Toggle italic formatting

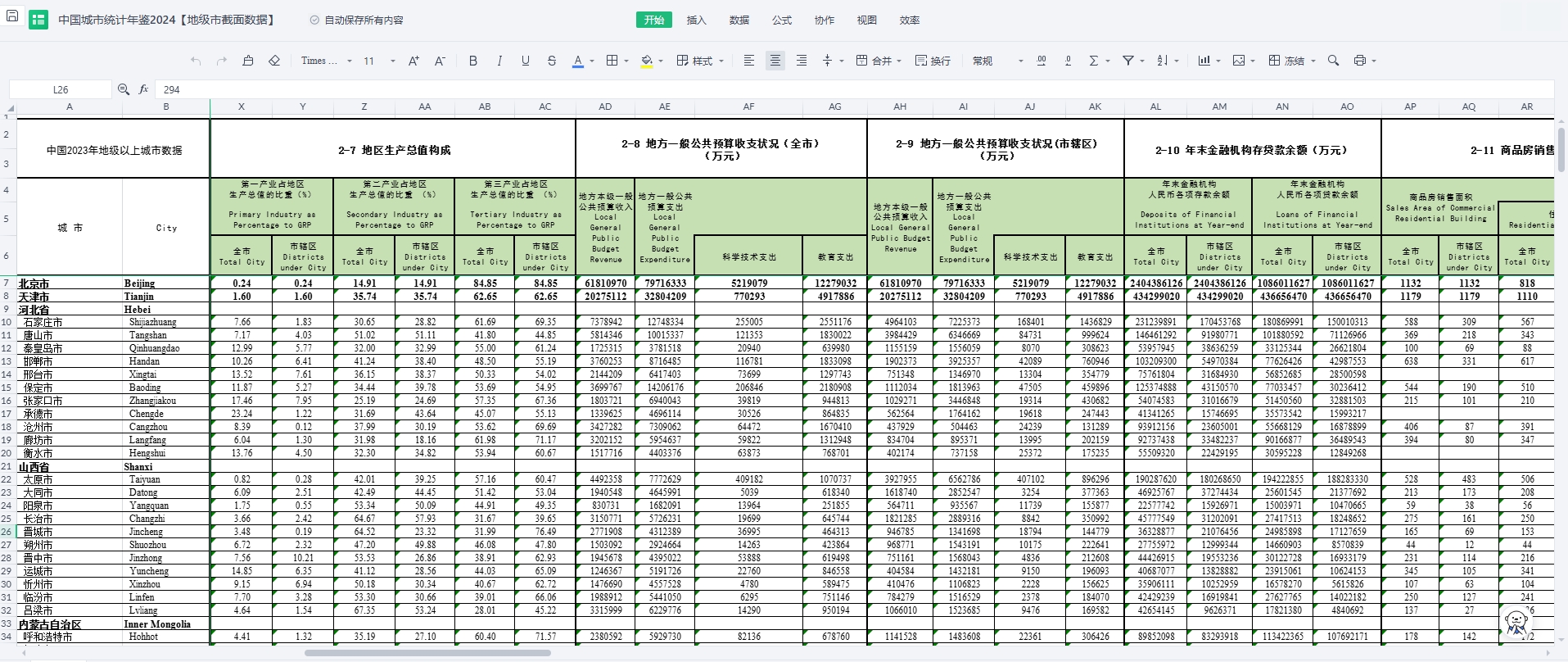pyautogui.click(x=499, y=61)
